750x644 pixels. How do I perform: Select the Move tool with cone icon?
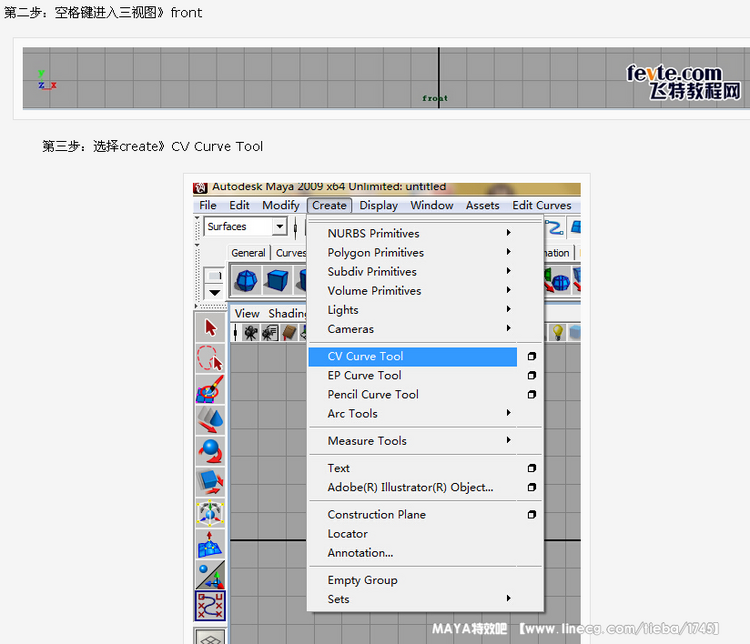point(210,420)
